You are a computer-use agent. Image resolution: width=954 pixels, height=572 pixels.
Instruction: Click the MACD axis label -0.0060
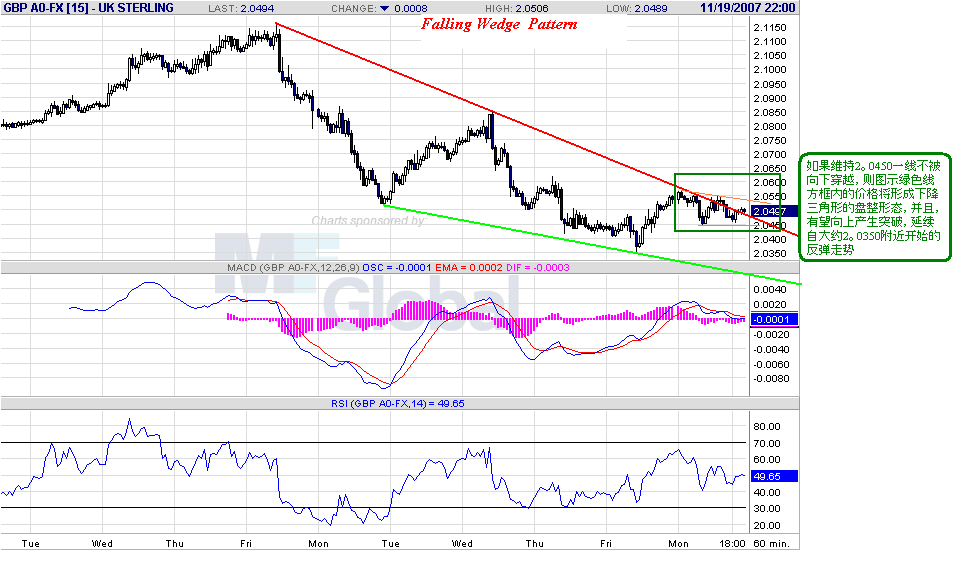[x=770, y=364]
